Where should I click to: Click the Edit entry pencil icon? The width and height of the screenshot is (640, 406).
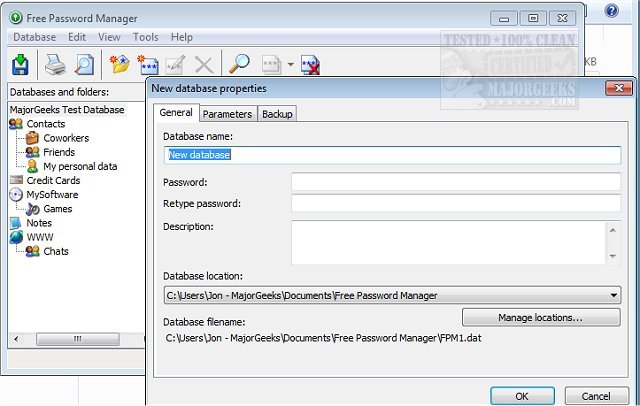(176, 64)
